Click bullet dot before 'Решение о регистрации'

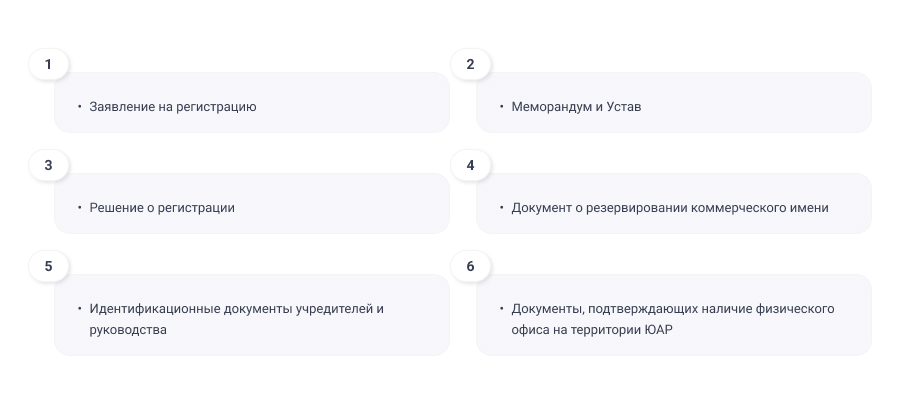pyautogui.click(x=79, y=207)
